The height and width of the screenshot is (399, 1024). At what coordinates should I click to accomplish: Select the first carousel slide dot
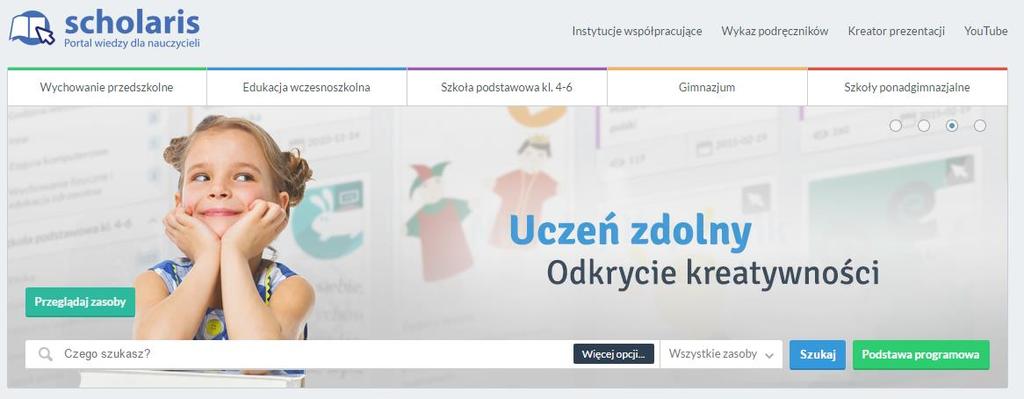point(895,125)
